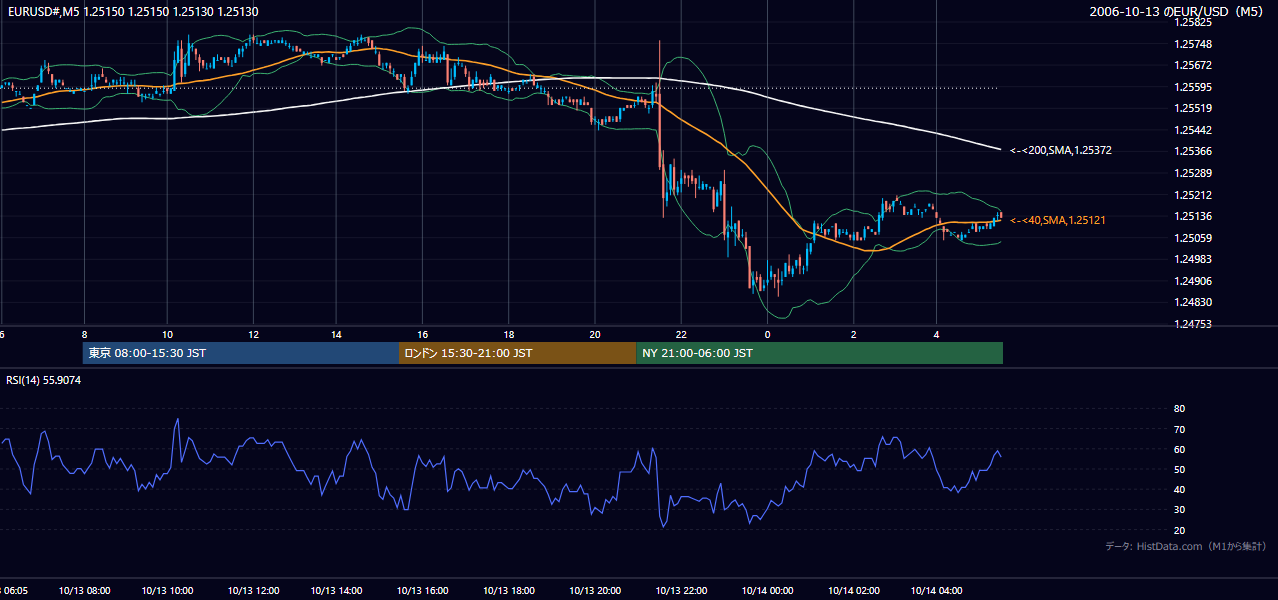This screenshot has height=600, width=1278.
Task: Click the 200 SMA label showing 1.25372
Action: click(x=1061, y=151)
